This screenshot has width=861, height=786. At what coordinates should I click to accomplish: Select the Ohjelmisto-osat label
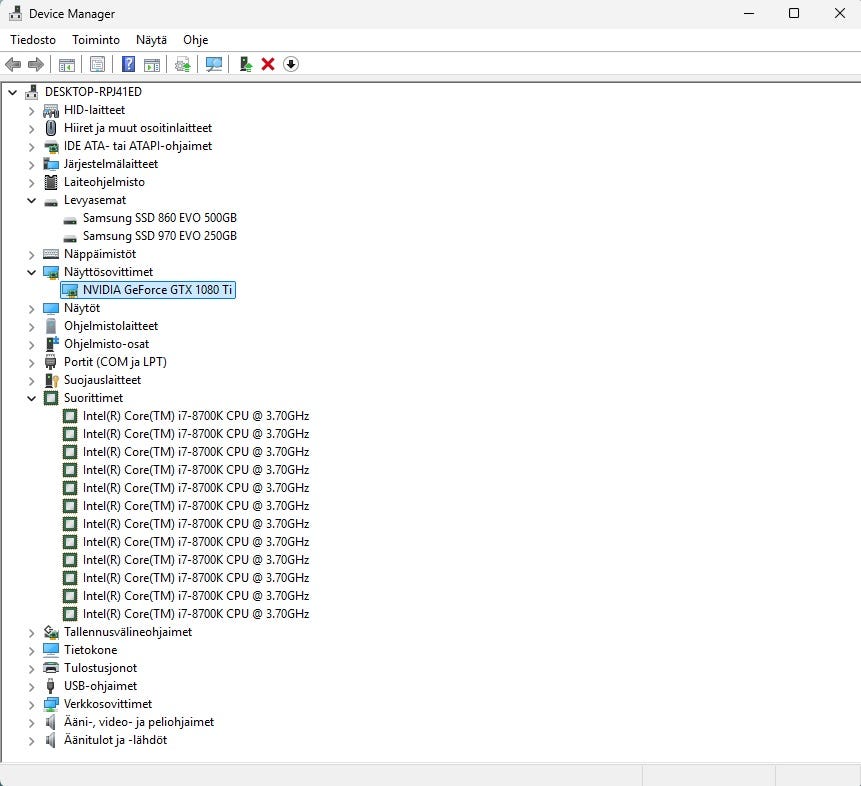107,344
